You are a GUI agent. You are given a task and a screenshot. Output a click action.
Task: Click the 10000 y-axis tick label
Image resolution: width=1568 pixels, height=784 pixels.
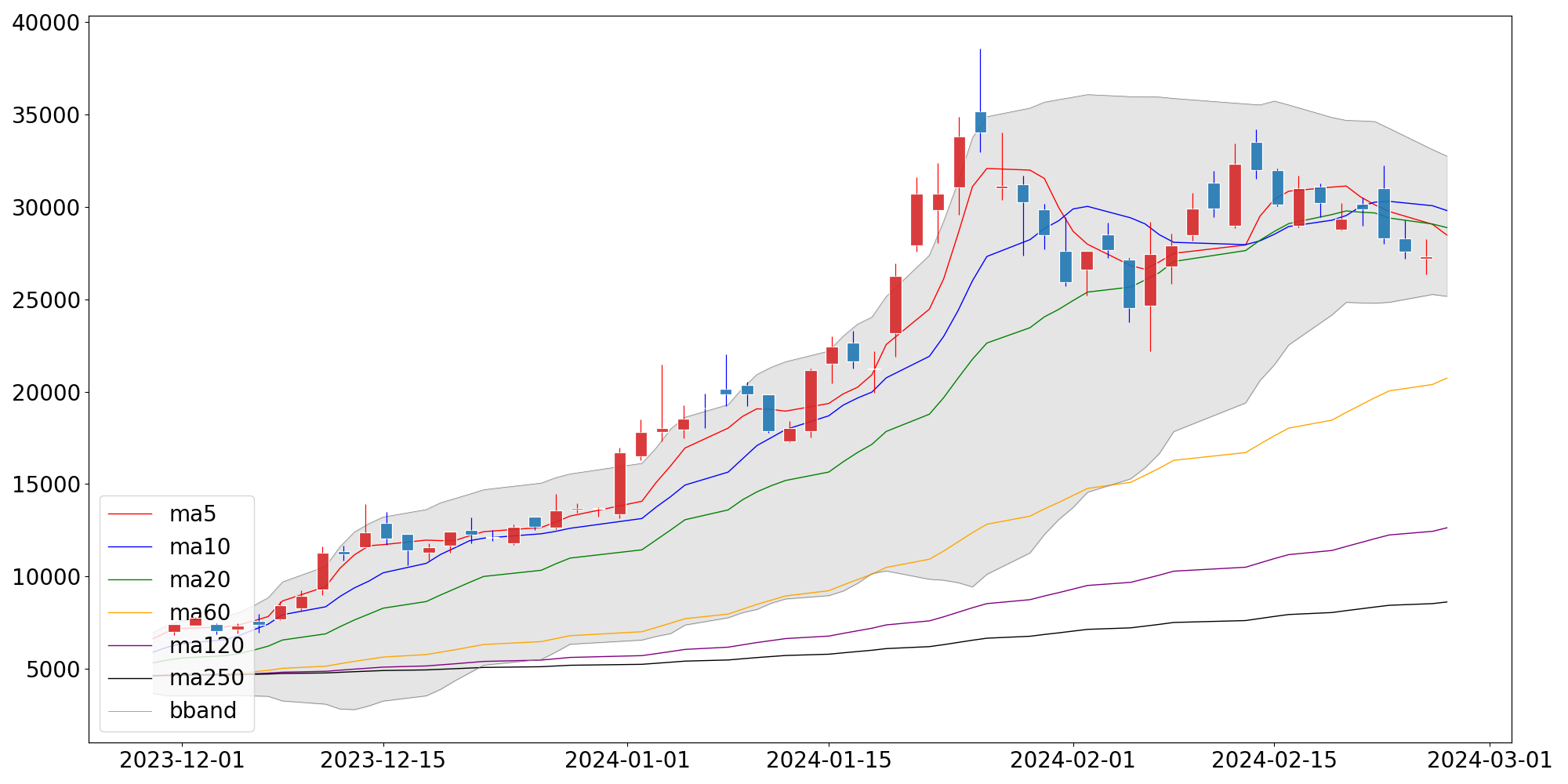[x=47, y=577]
